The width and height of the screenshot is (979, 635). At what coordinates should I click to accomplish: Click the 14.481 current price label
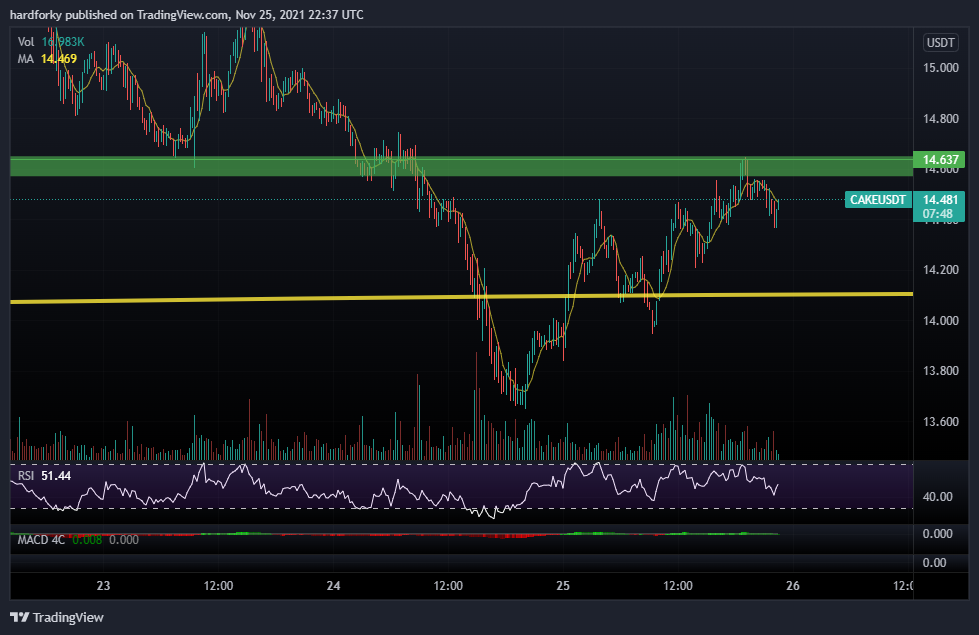(x=939, y=200)
